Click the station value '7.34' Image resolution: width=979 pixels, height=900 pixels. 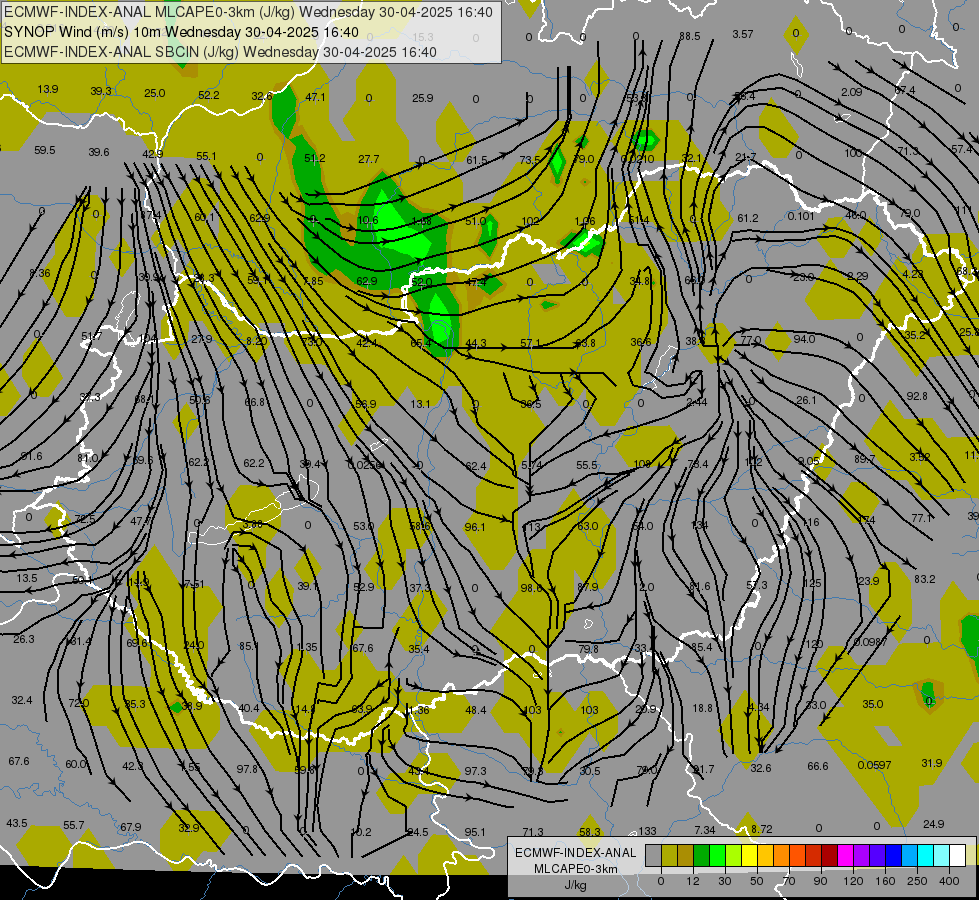point(705,830)
